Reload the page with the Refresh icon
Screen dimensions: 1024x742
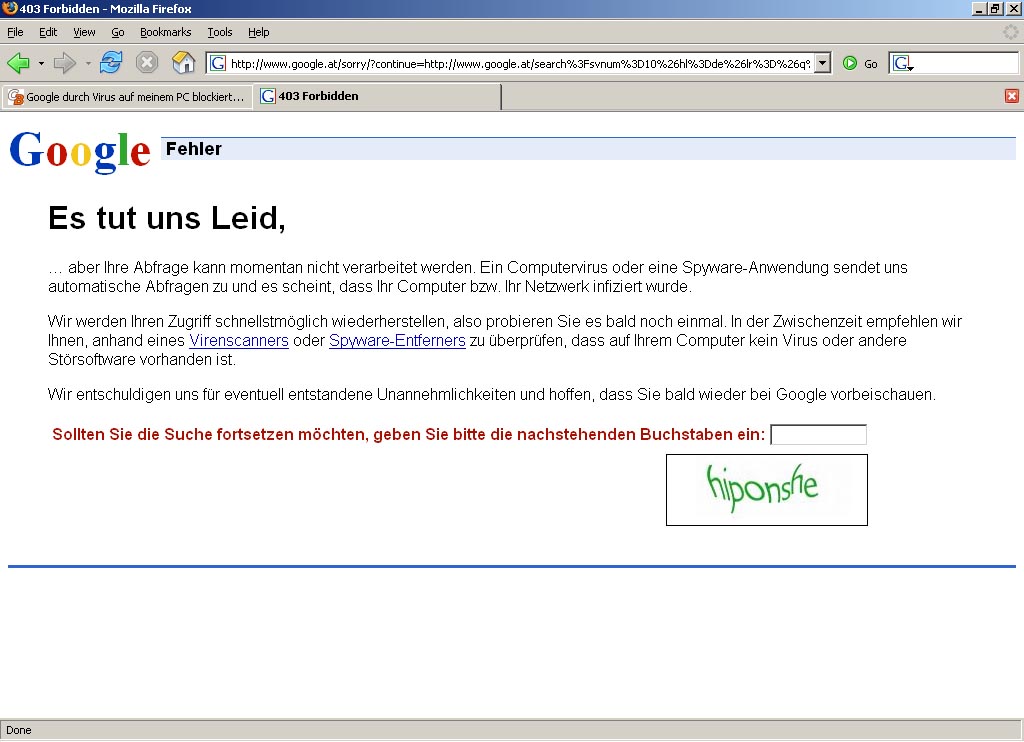click(x=111, y=63)
